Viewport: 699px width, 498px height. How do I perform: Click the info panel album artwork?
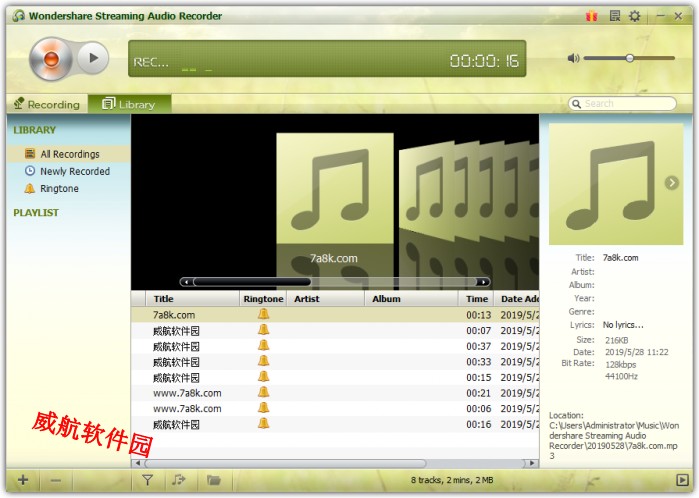(616, 184)
